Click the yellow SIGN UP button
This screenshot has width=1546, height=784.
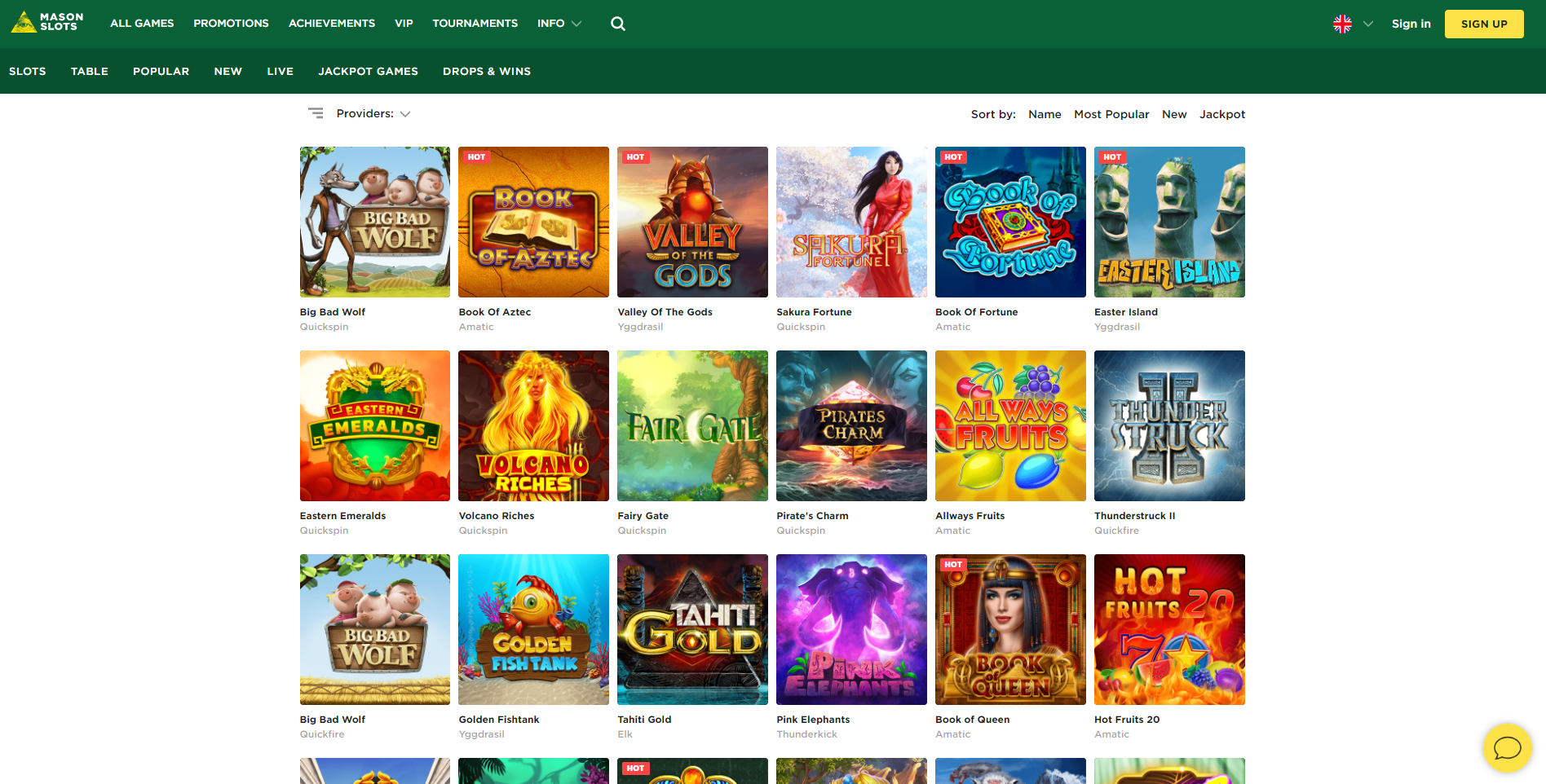pos(1484,24)
